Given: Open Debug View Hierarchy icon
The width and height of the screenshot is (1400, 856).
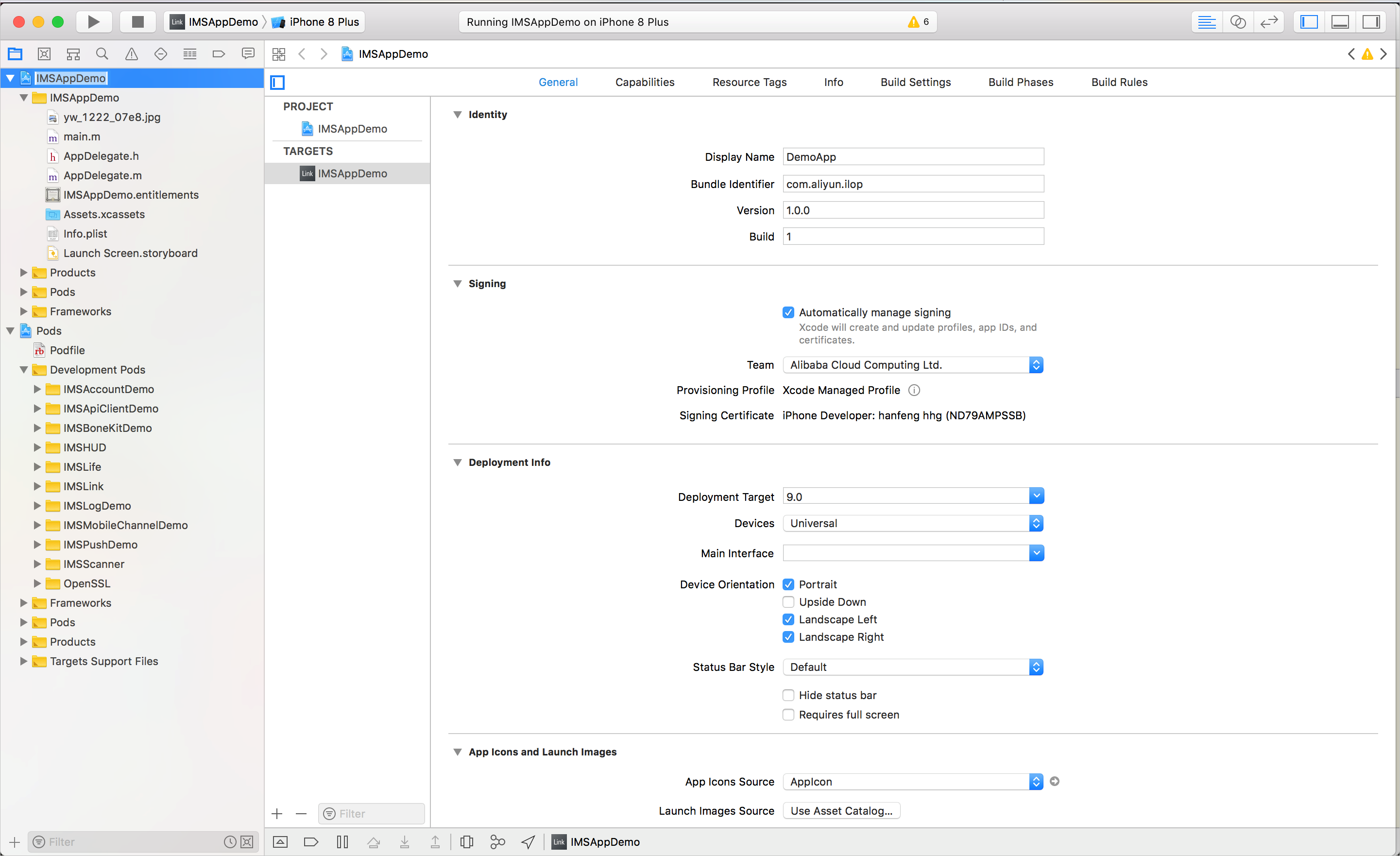Looking at the screenshot, I should point(466,842).
